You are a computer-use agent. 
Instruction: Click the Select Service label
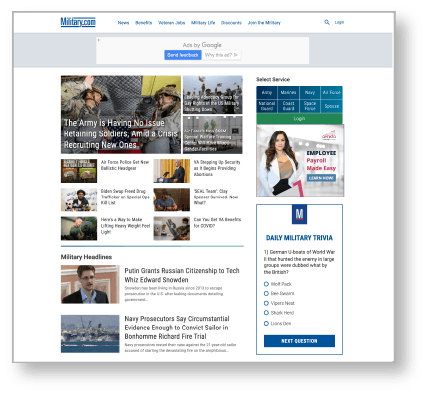pos(273,79)
